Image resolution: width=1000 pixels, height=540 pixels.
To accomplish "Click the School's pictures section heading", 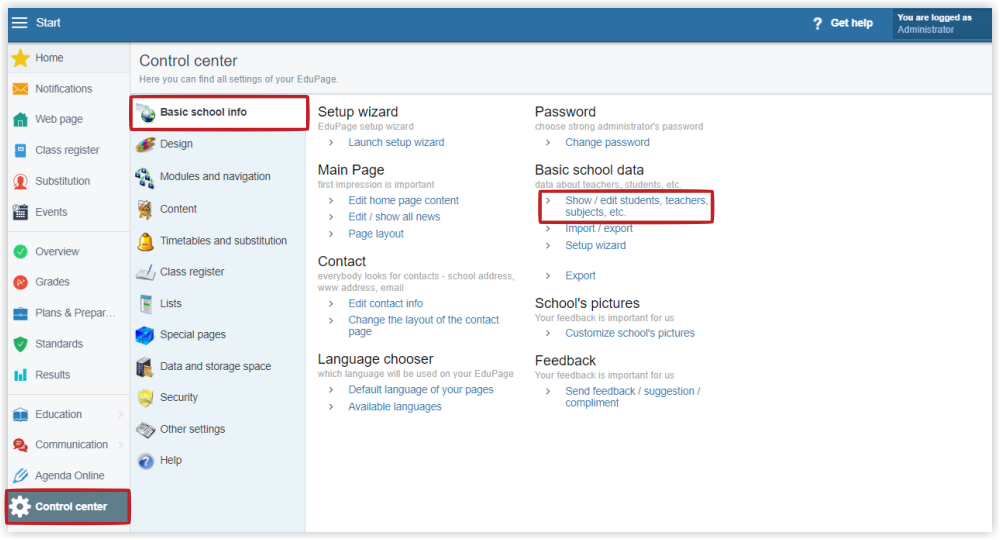I will click(587, 303).
